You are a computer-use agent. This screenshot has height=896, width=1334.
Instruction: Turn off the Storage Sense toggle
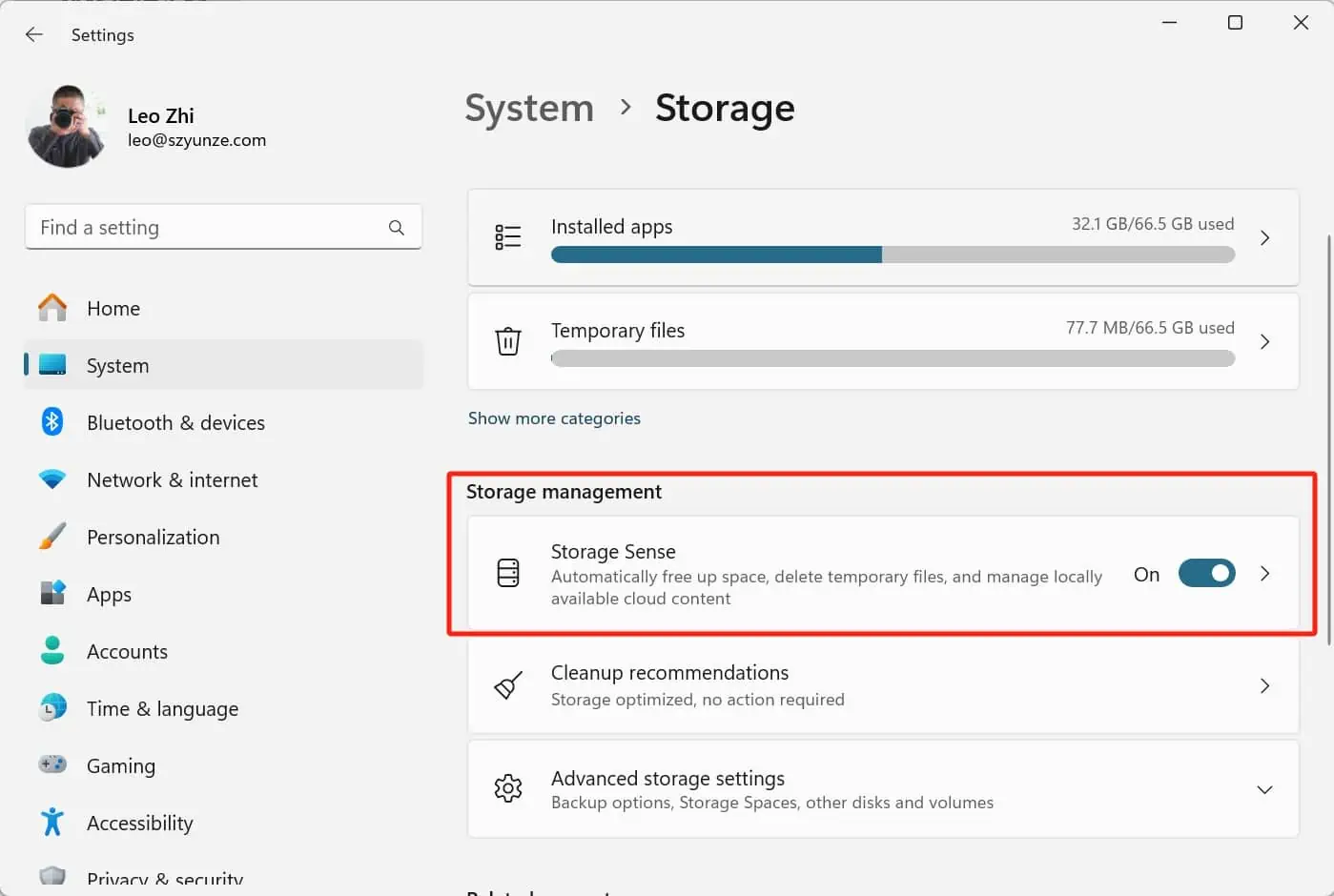(1206, 573)
